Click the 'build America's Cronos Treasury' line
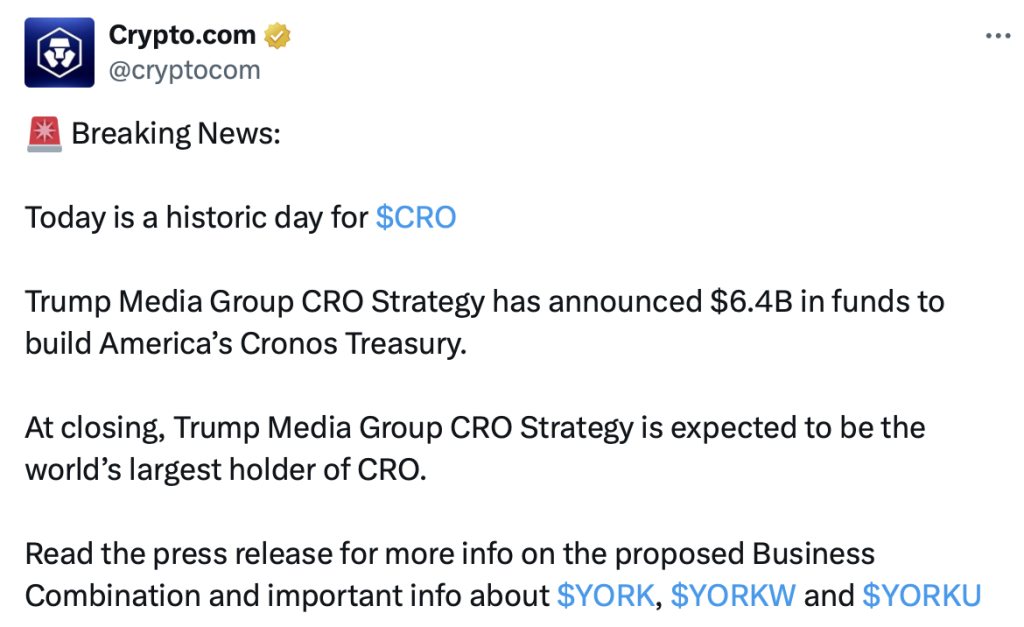The width and height of the screenshot is (1024, 627). (x=246, y=344)
